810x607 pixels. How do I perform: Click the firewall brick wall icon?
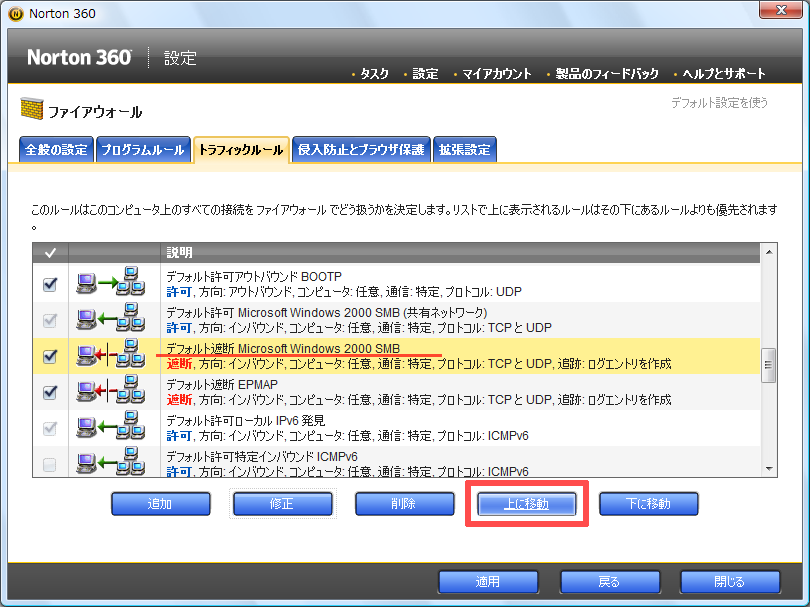[x=31, y=111]
